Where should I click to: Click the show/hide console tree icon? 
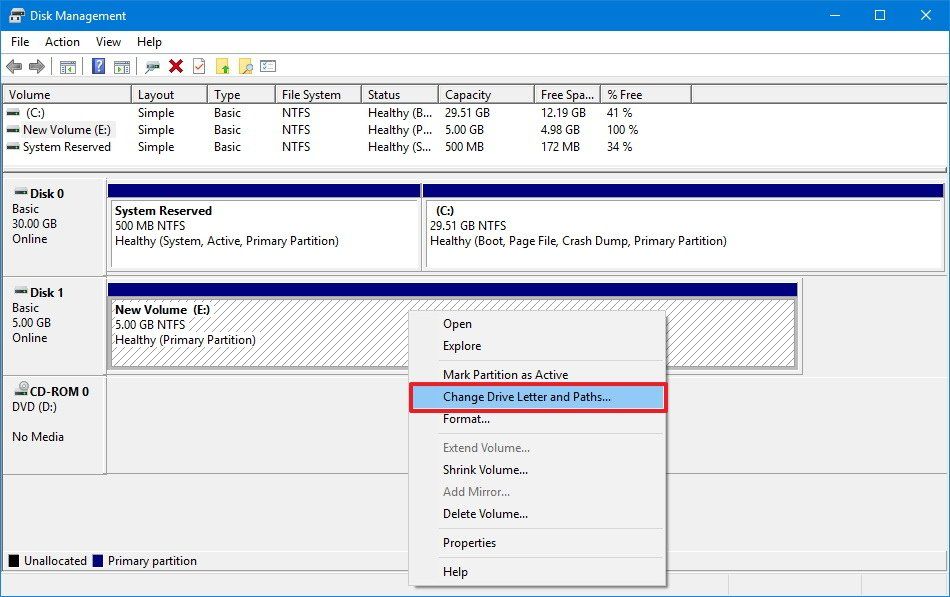(x=68, y=67)
